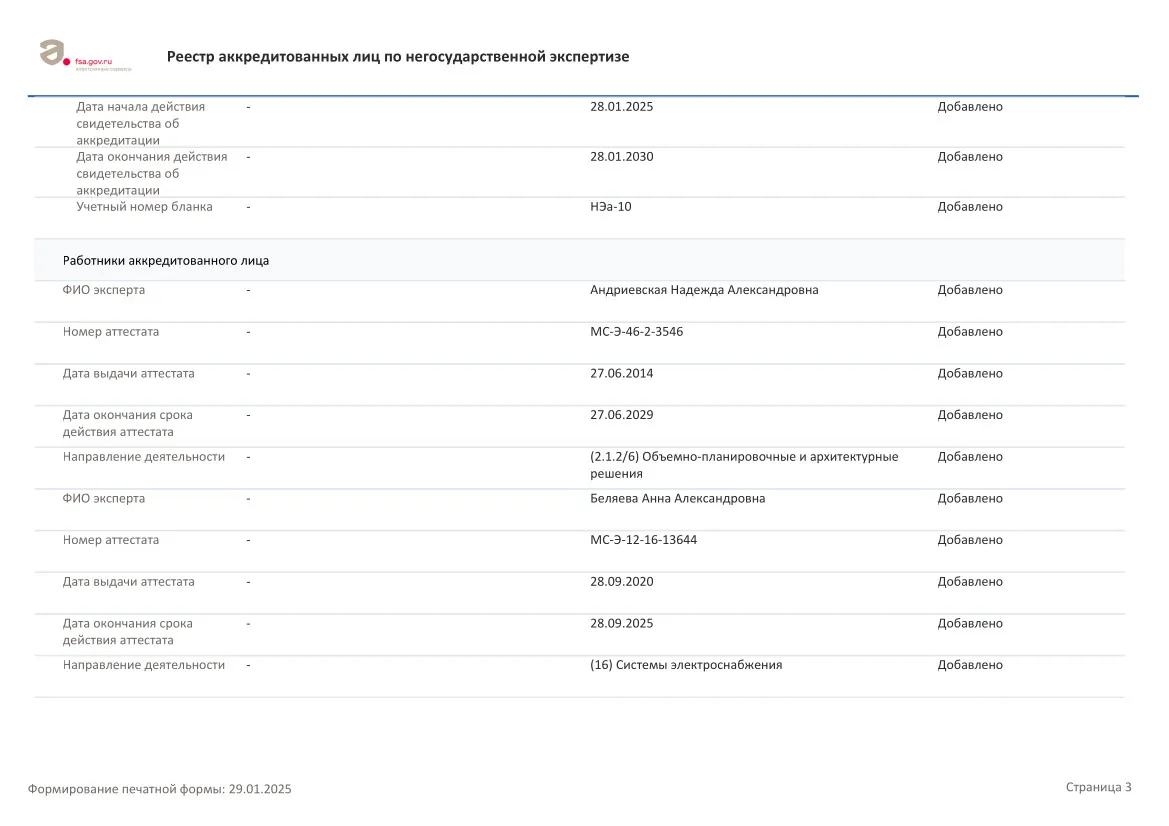
Task: Click the title "Реестр аккредитованных лиц по негосударственной экспертизе"
Action: 398,57
